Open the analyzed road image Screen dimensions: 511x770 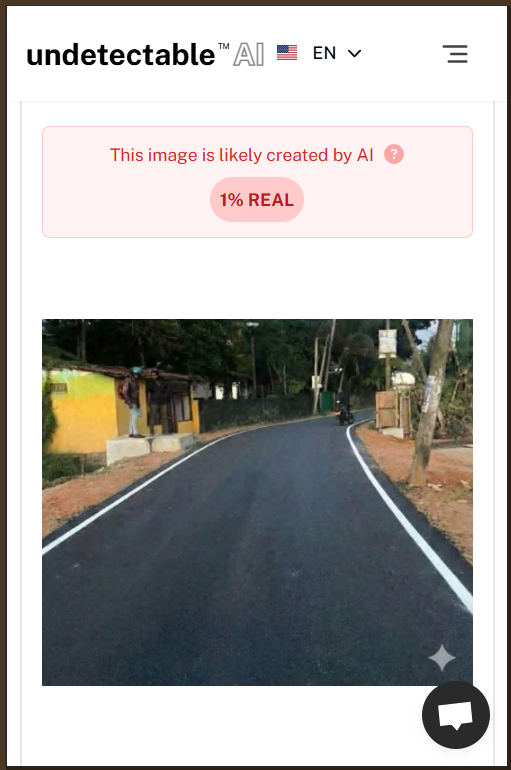257,502
